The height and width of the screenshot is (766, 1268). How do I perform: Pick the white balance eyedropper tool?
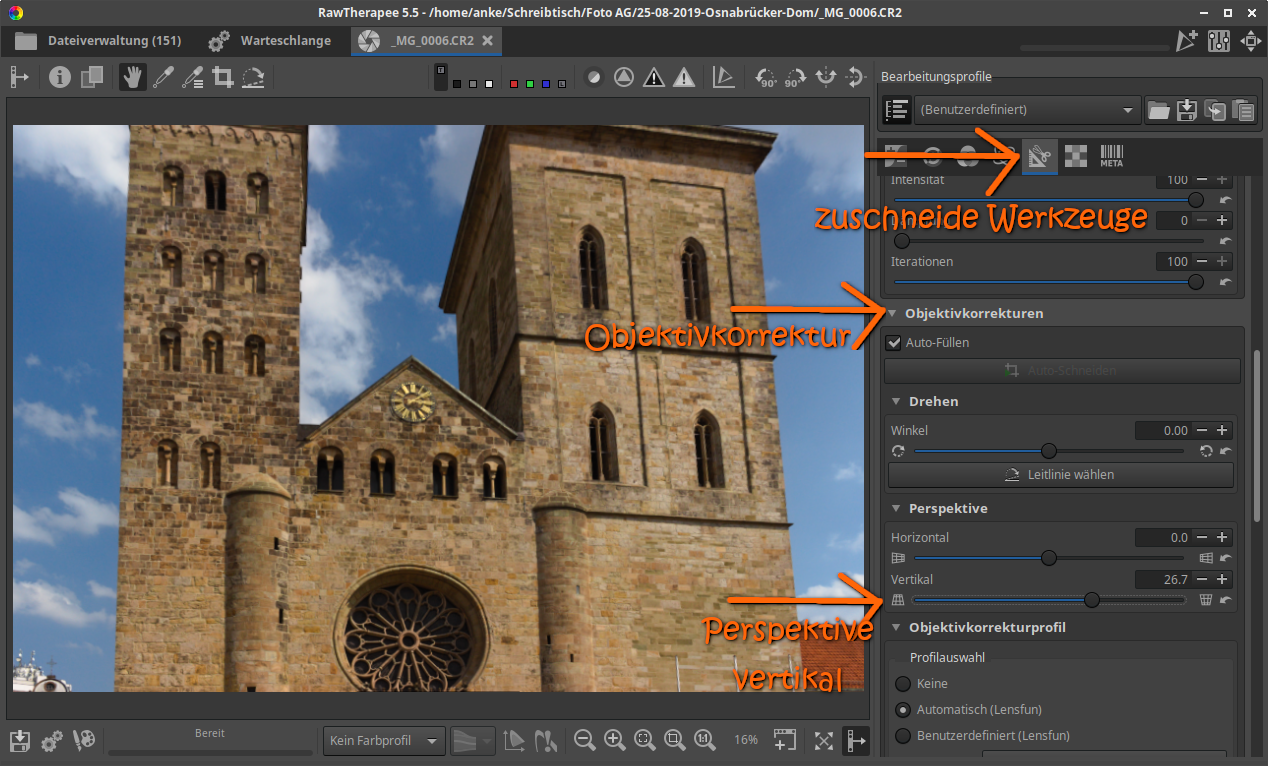point(162,77)
